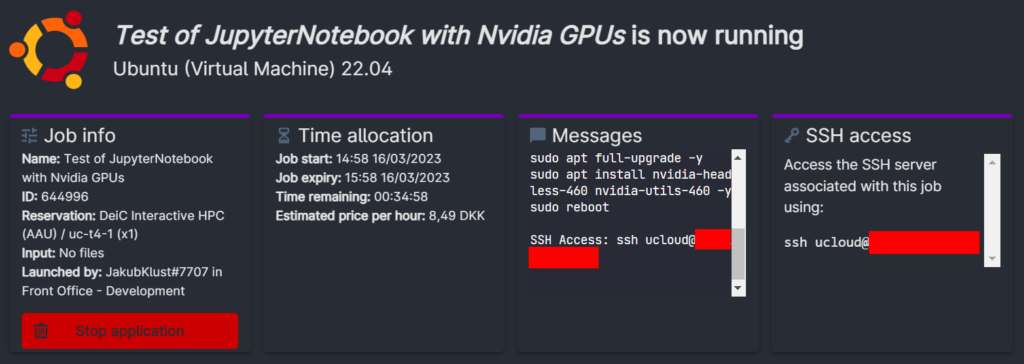
Task: Click the Messages chat bubble icon
Action: (537, 135)
